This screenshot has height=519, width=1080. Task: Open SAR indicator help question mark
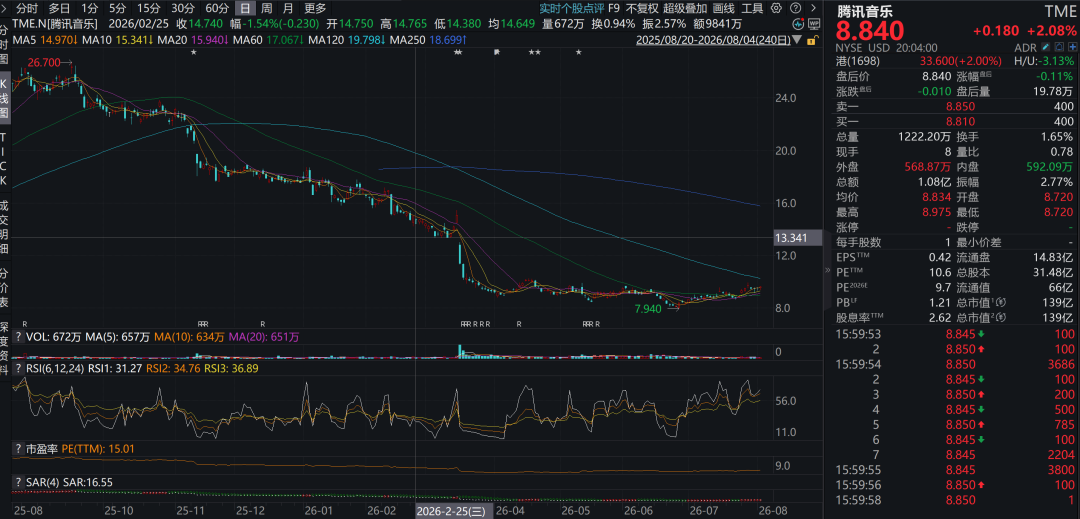coord(19,483)
